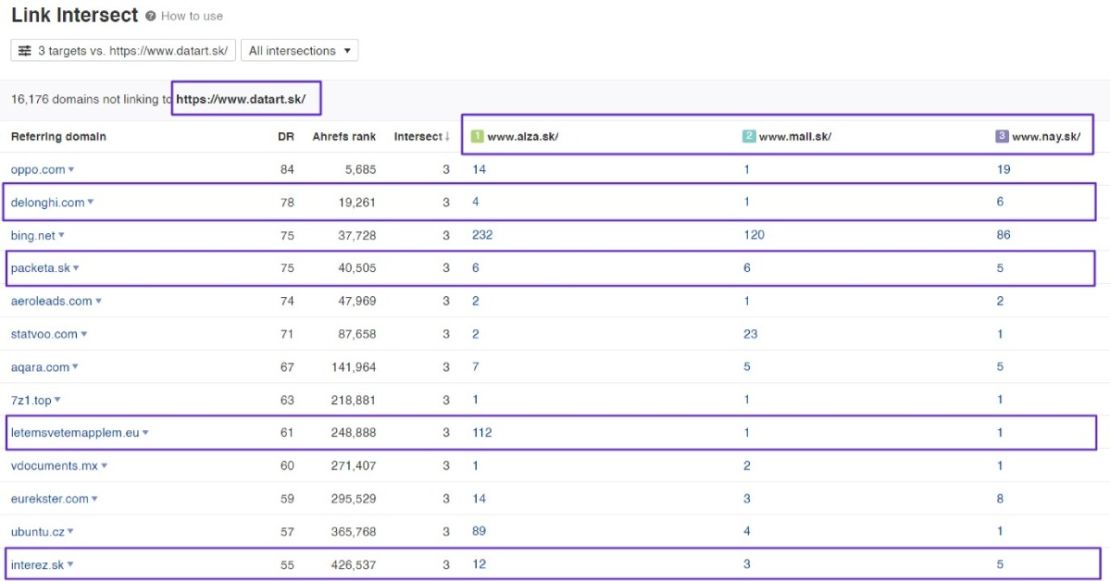The width and height of the screenshot is (1110, 581).
Task: Sort by Ahrefs rank column header
Action: tap(344, 137)
